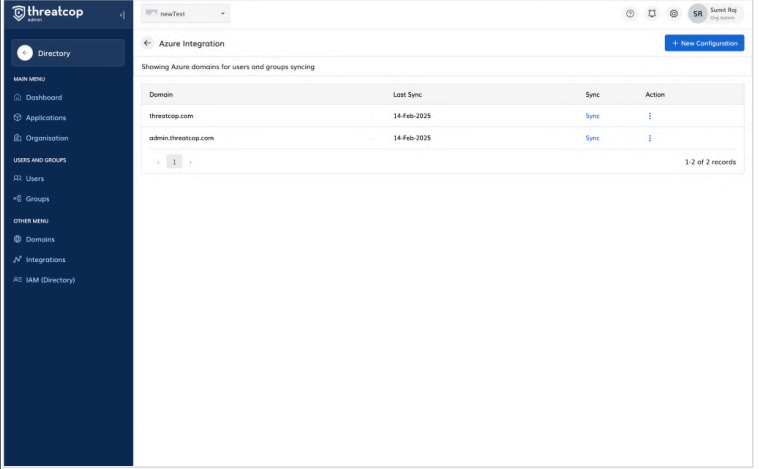Click the Threatcop shield logo
The width and height of the screenshot is (759, 469).
[17, 13]
